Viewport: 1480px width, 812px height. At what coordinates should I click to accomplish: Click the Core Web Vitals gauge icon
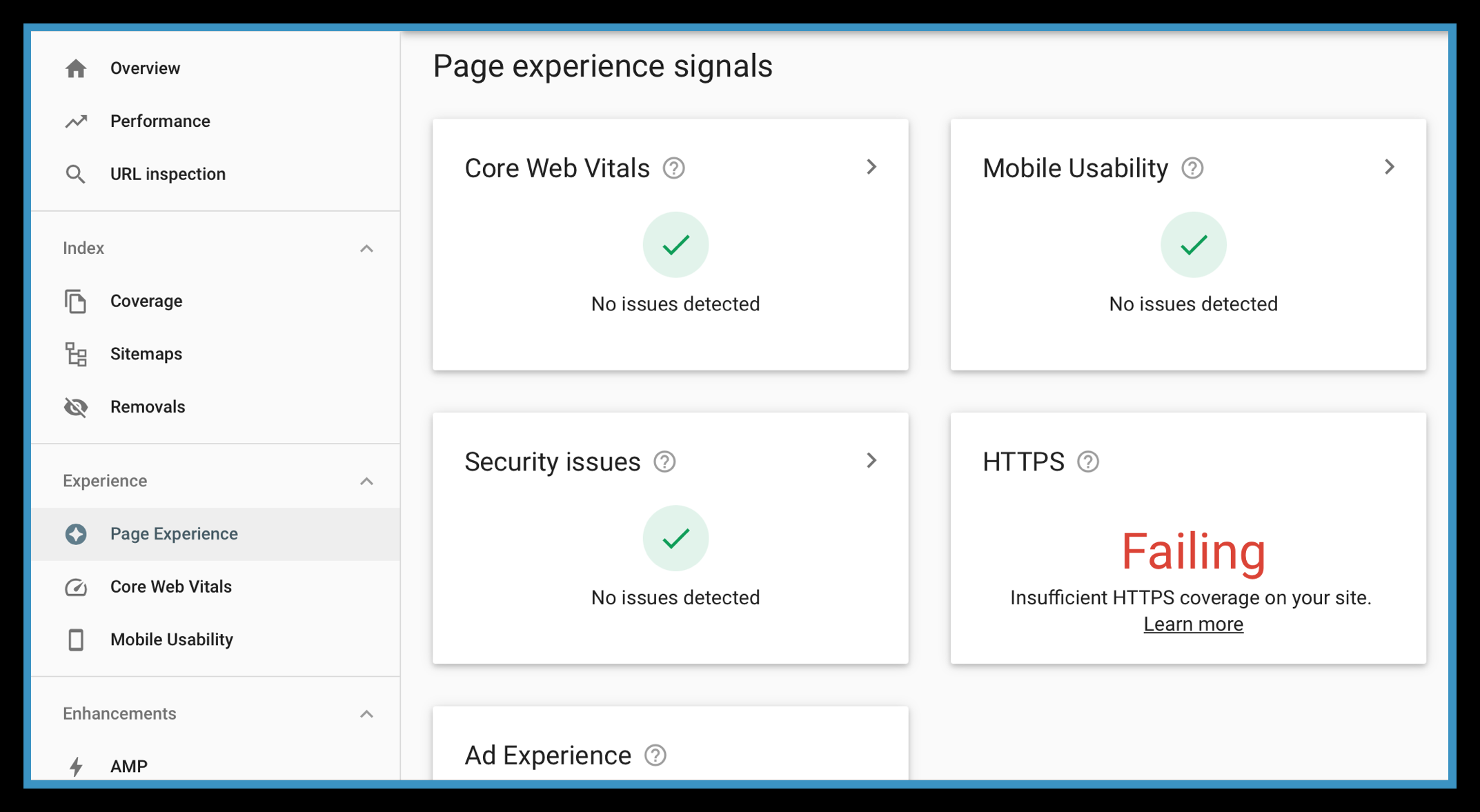[x=76, y=587]
